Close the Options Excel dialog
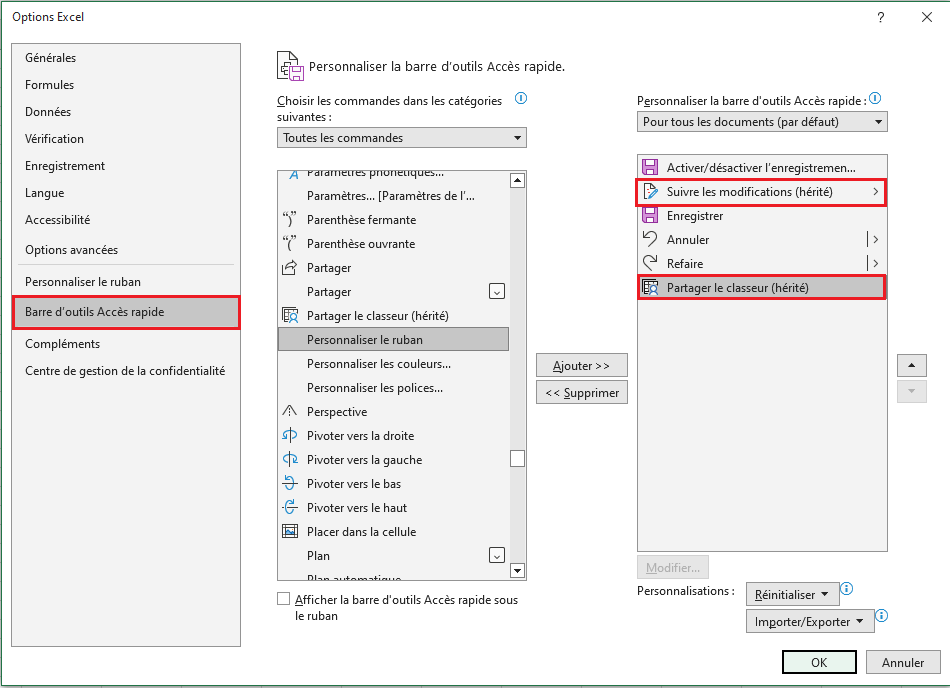This screenshot has height=688, width=950. (x=927, y=17)
